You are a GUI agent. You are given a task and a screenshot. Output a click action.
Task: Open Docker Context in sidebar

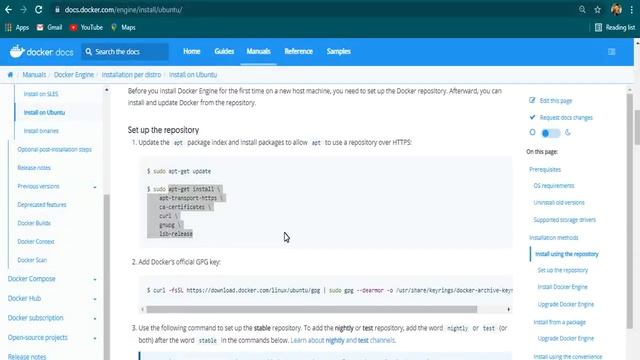click(36, 241)
